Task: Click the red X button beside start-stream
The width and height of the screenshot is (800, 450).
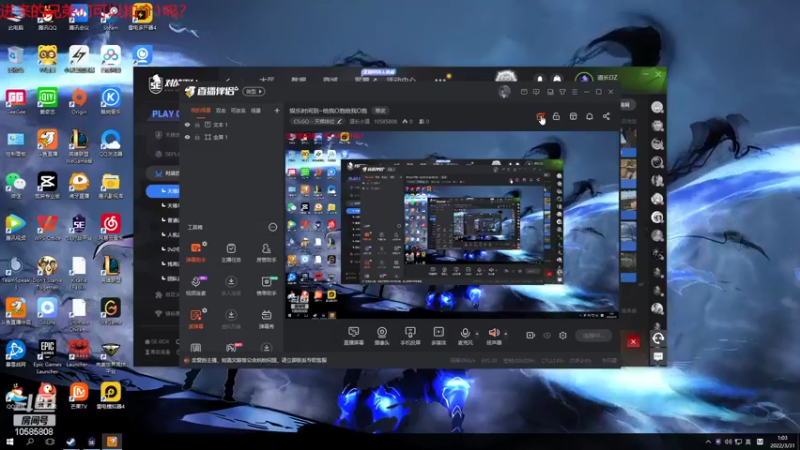Action: 633,341
